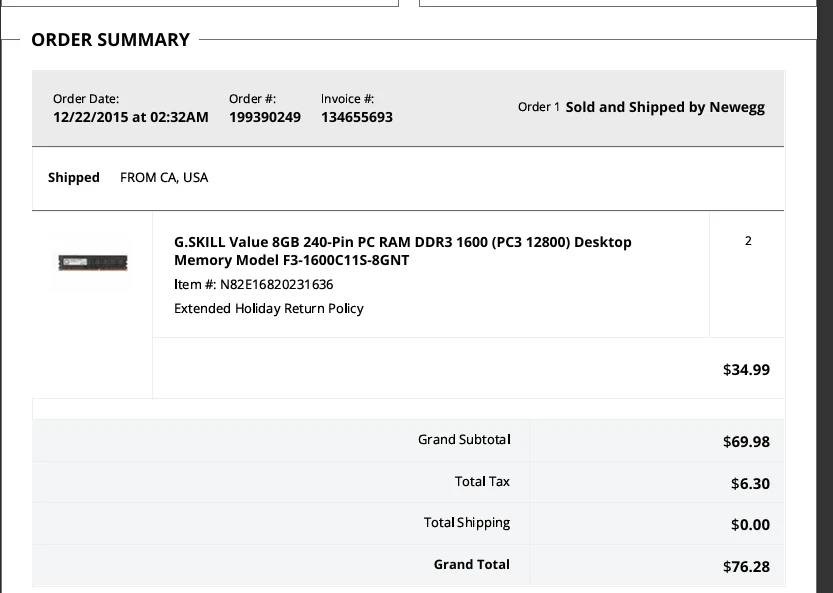Viewport: 833px width, 593px height.
Task: Click the Shipped status label
Action: [x=74, y=178]
